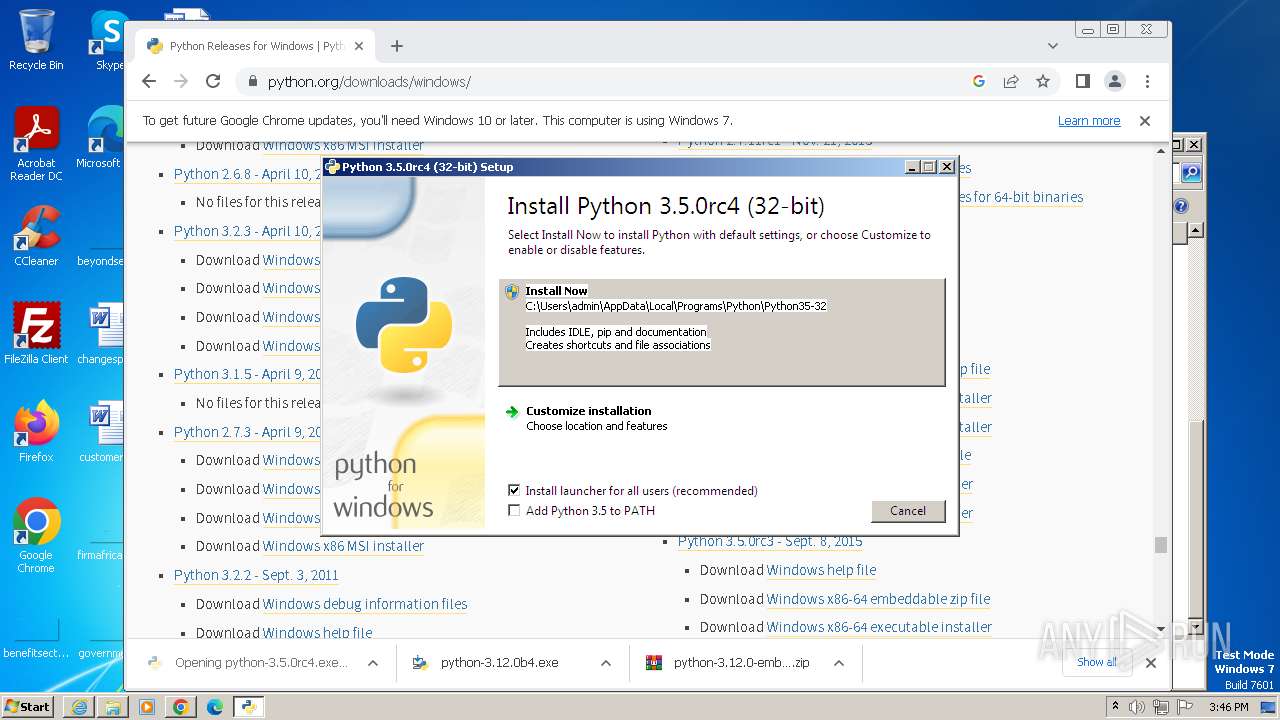This screenshot has height=720, width=1280.
Task: Click search icon in background window
Action: click(x=1190, y=173)
